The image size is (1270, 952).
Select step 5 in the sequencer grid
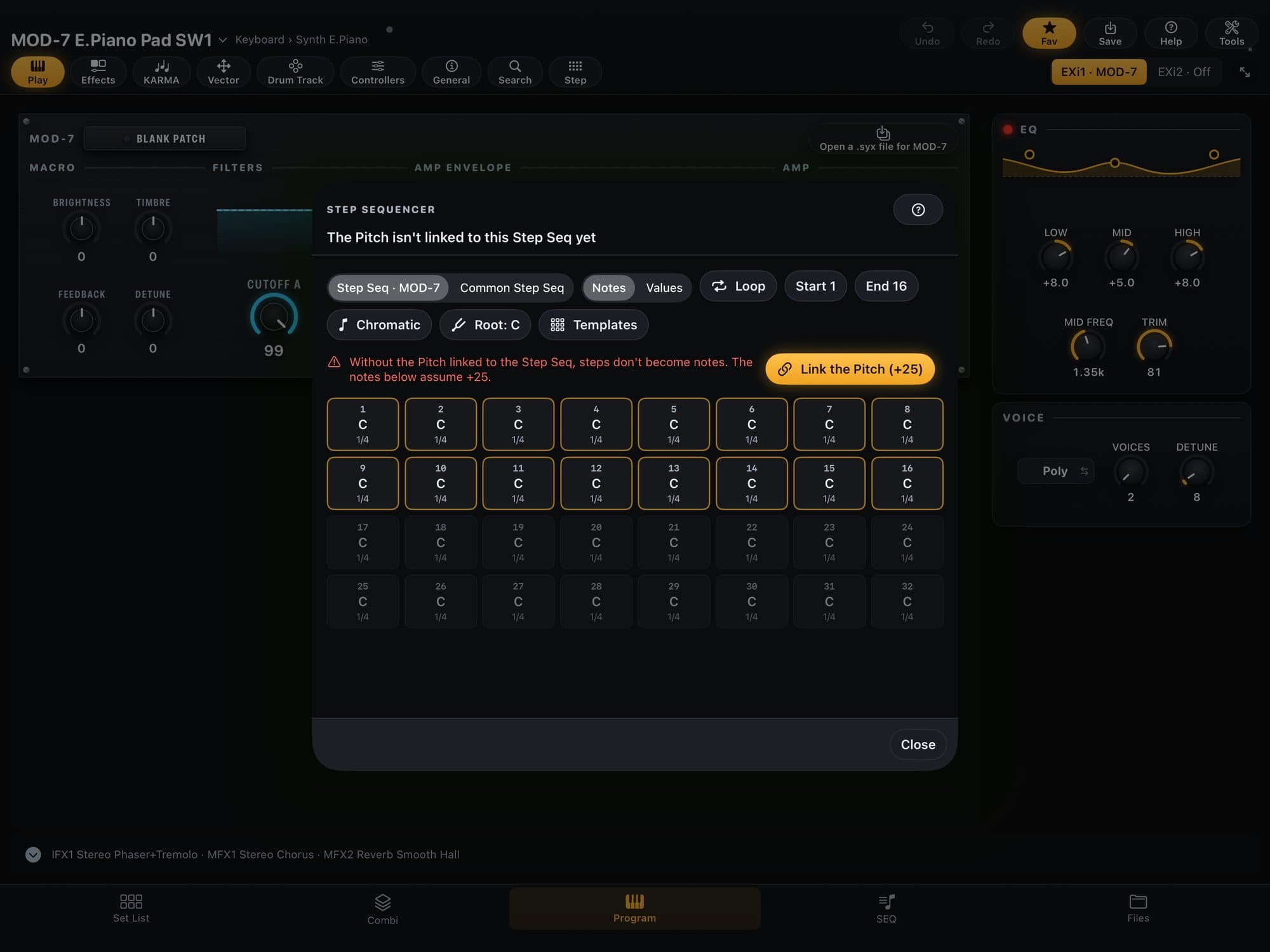tap(674, 424)
